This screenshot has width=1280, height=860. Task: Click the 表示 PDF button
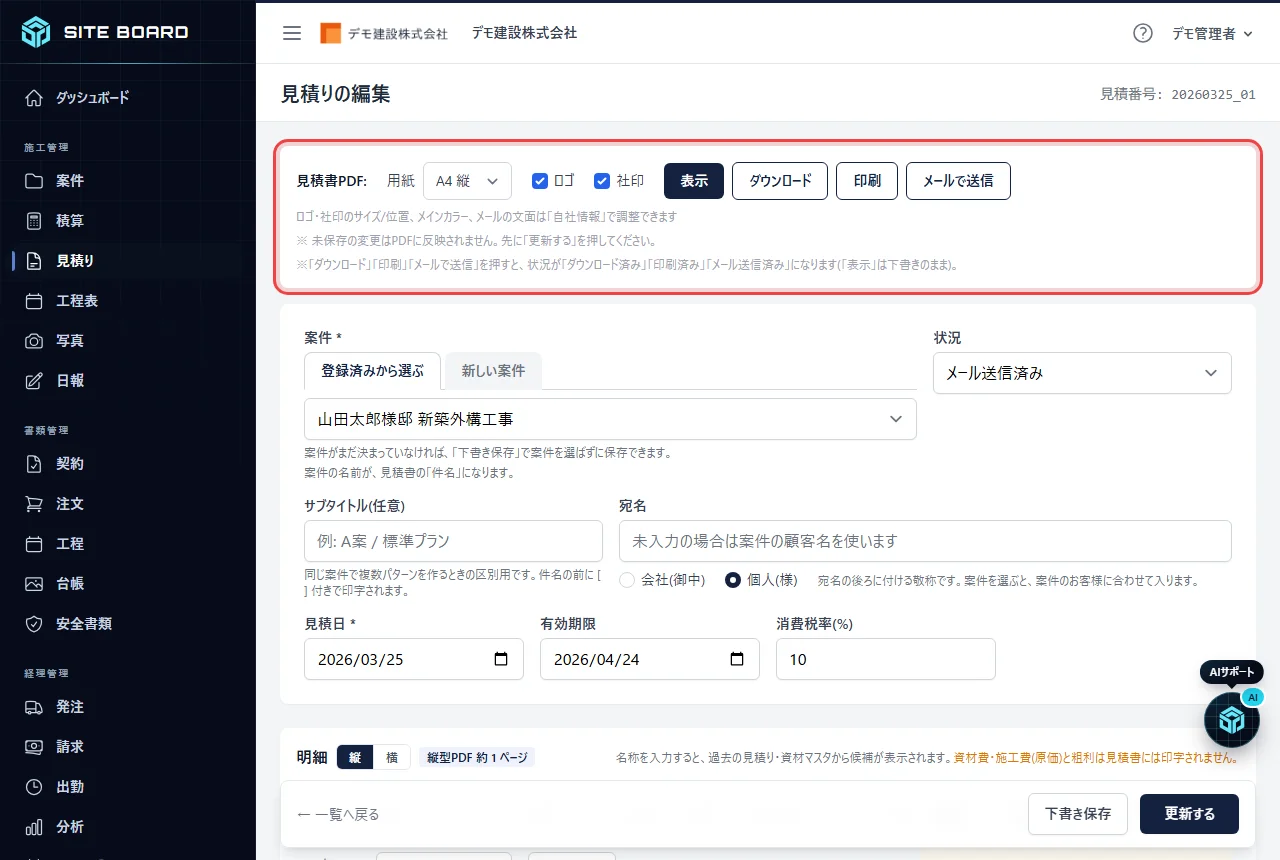point(694,181)
